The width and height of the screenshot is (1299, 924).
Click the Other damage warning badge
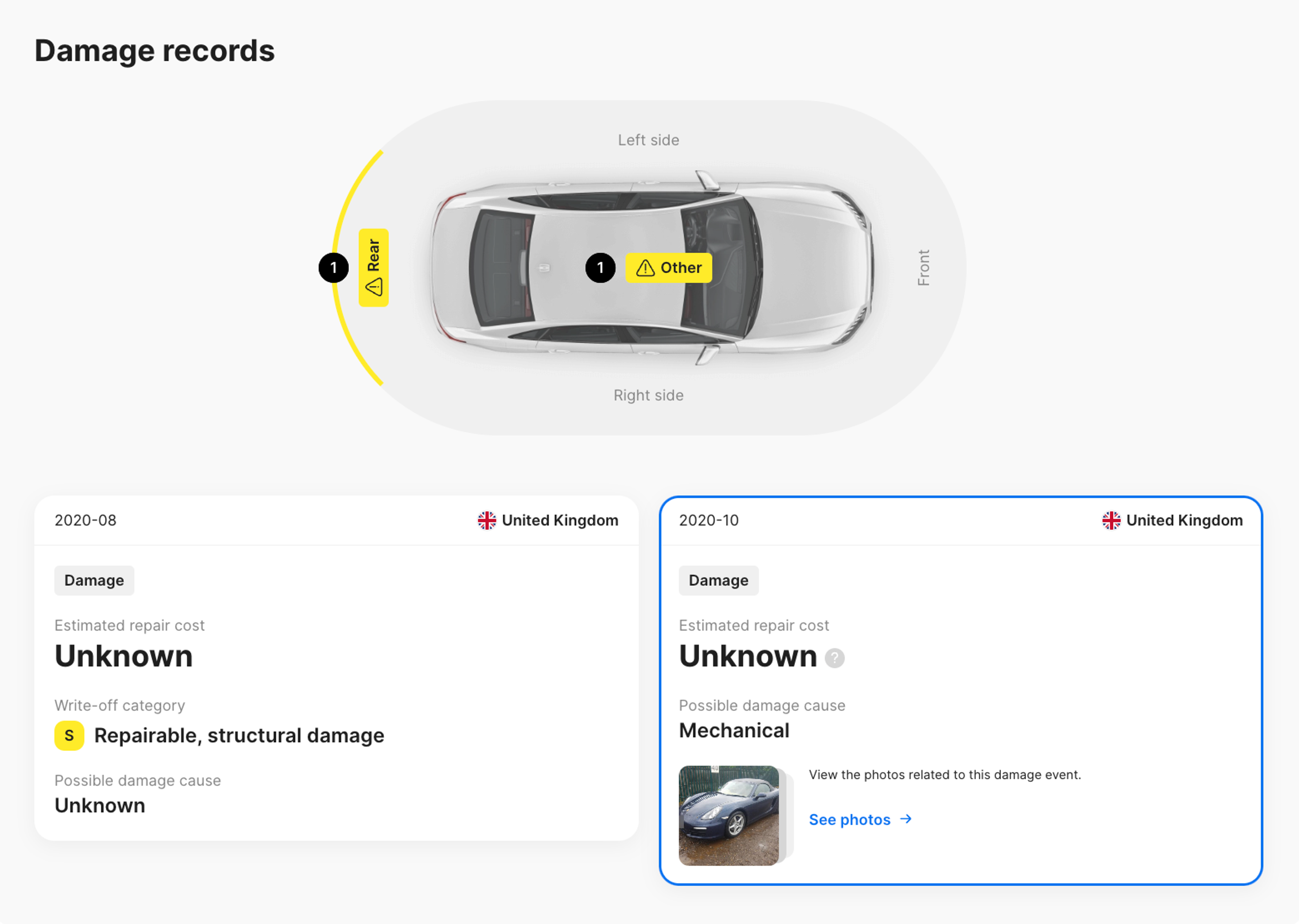point(668,267)
